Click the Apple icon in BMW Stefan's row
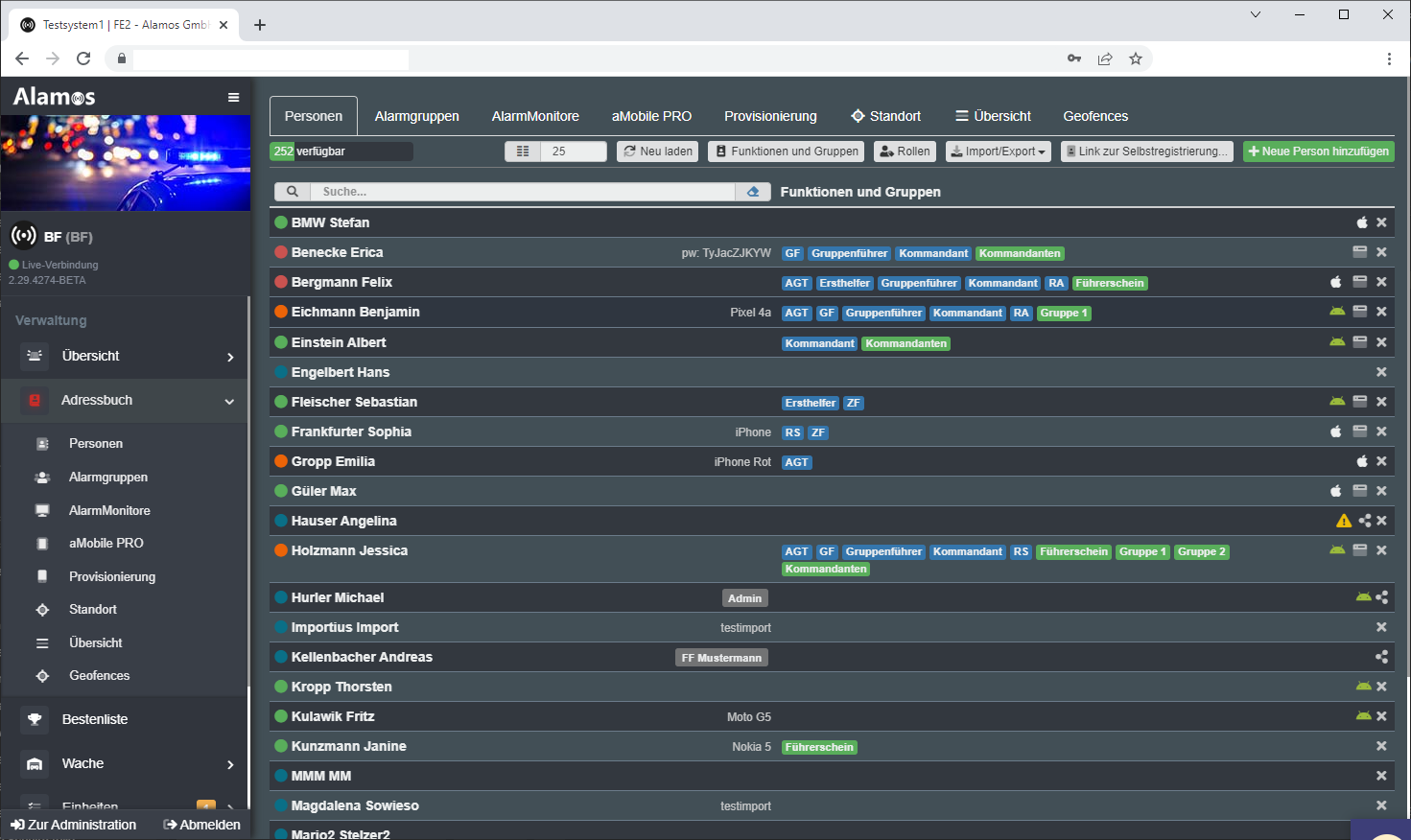Viewport: 1411px width, 840px height. tap(1361, 222)
